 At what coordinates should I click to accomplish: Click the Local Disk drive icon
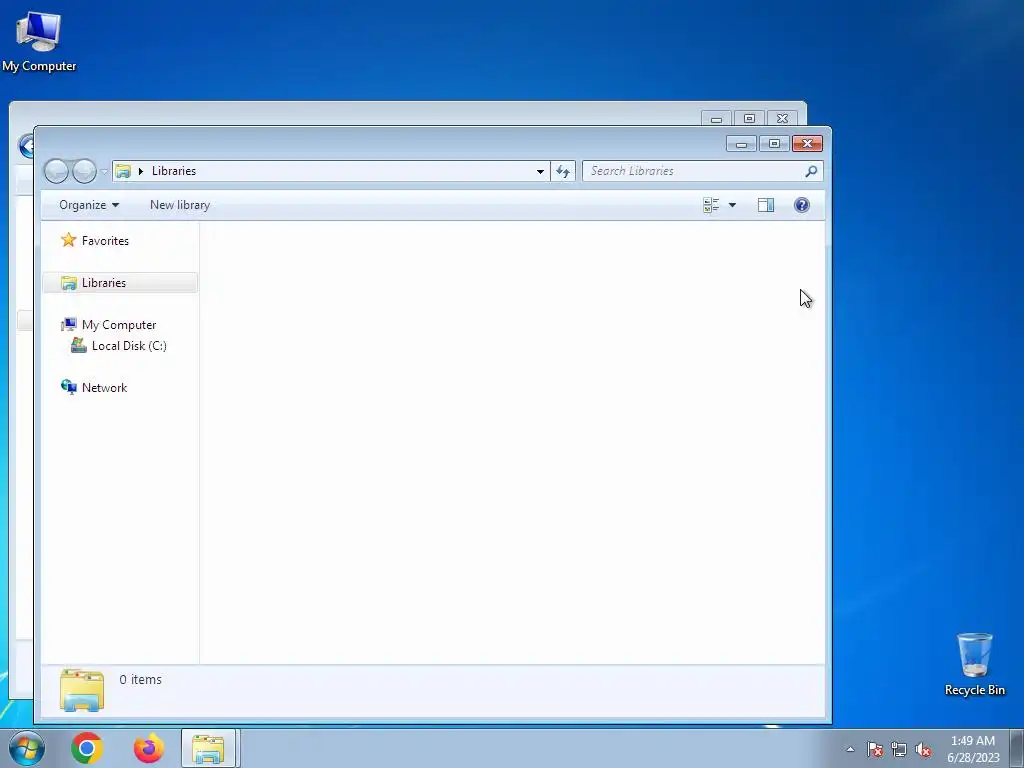pos(79,345)
